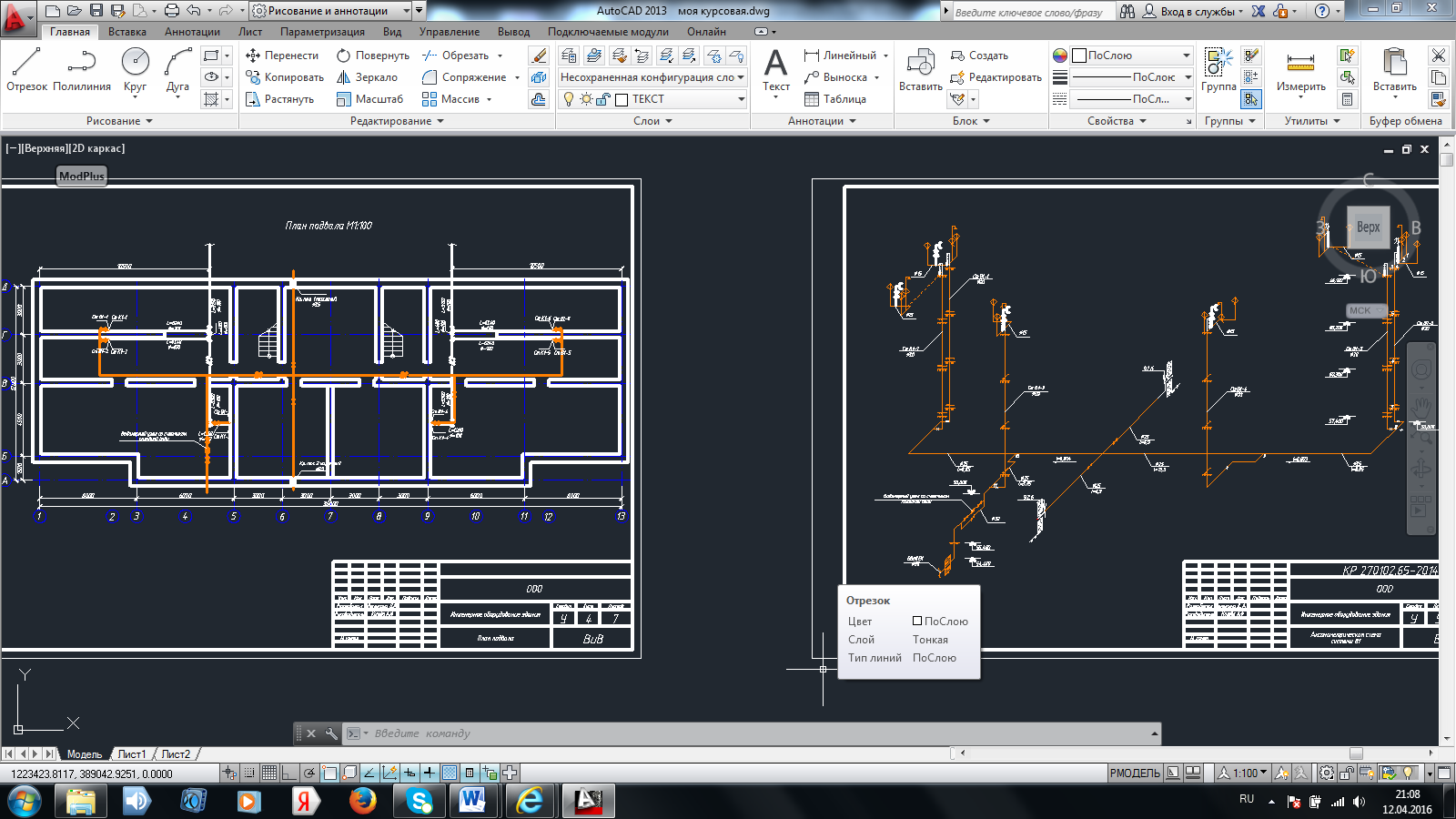1456x819 pixels.
Task: Open the Управление ribbon tab
Action: coord(450,32)
